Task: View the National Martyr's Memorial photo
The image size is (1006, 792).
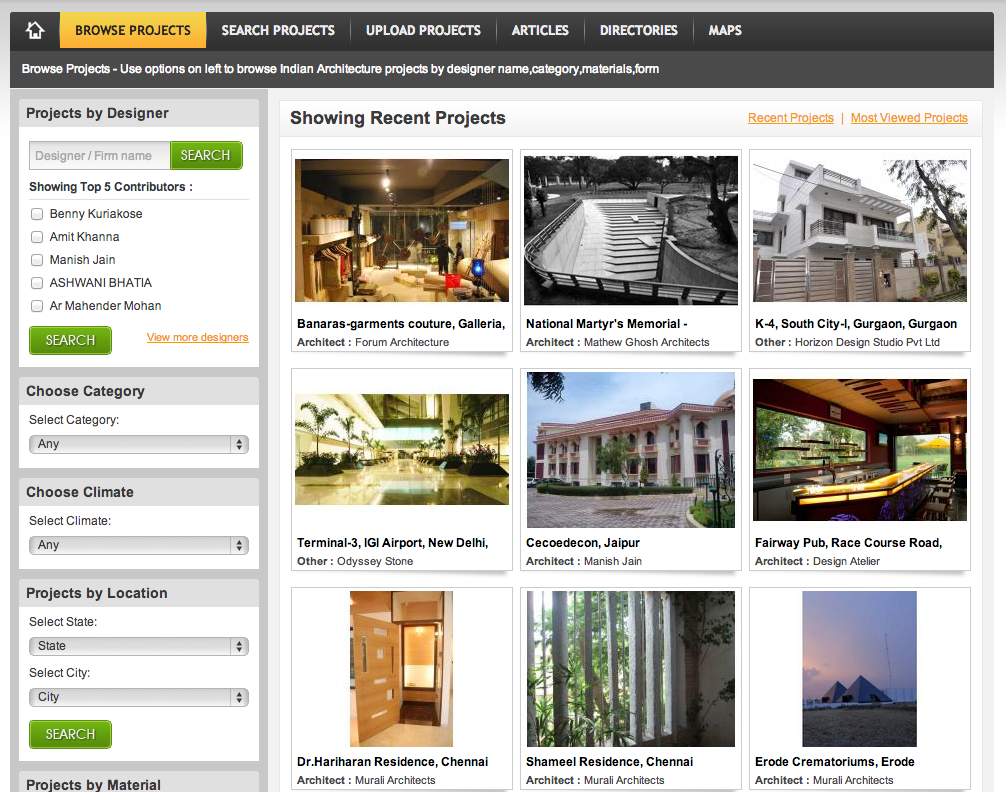Action: (x=631, y=230)
